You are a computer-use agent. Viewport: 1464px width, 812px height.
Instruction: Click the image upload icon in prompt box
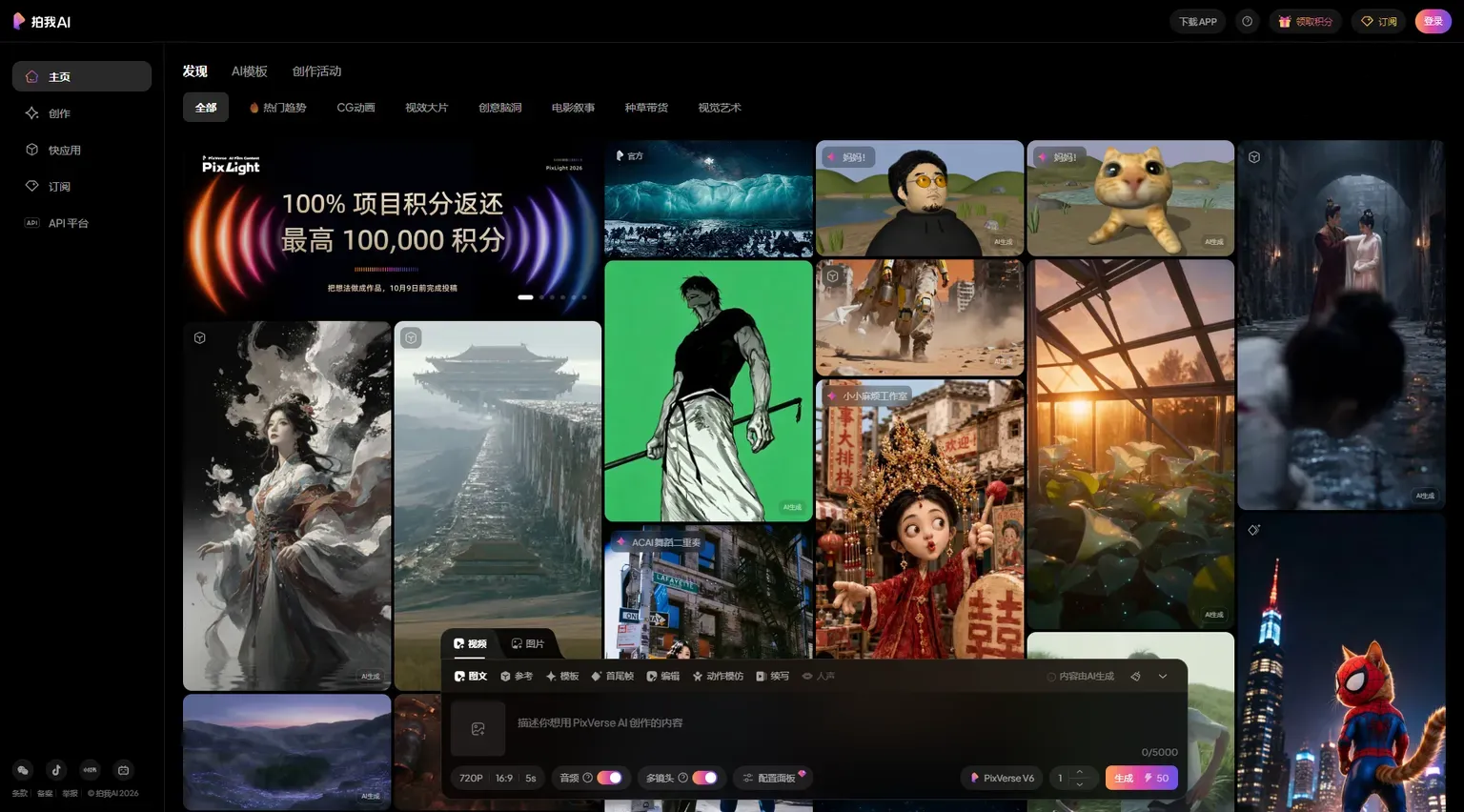[x=478, y=729]
